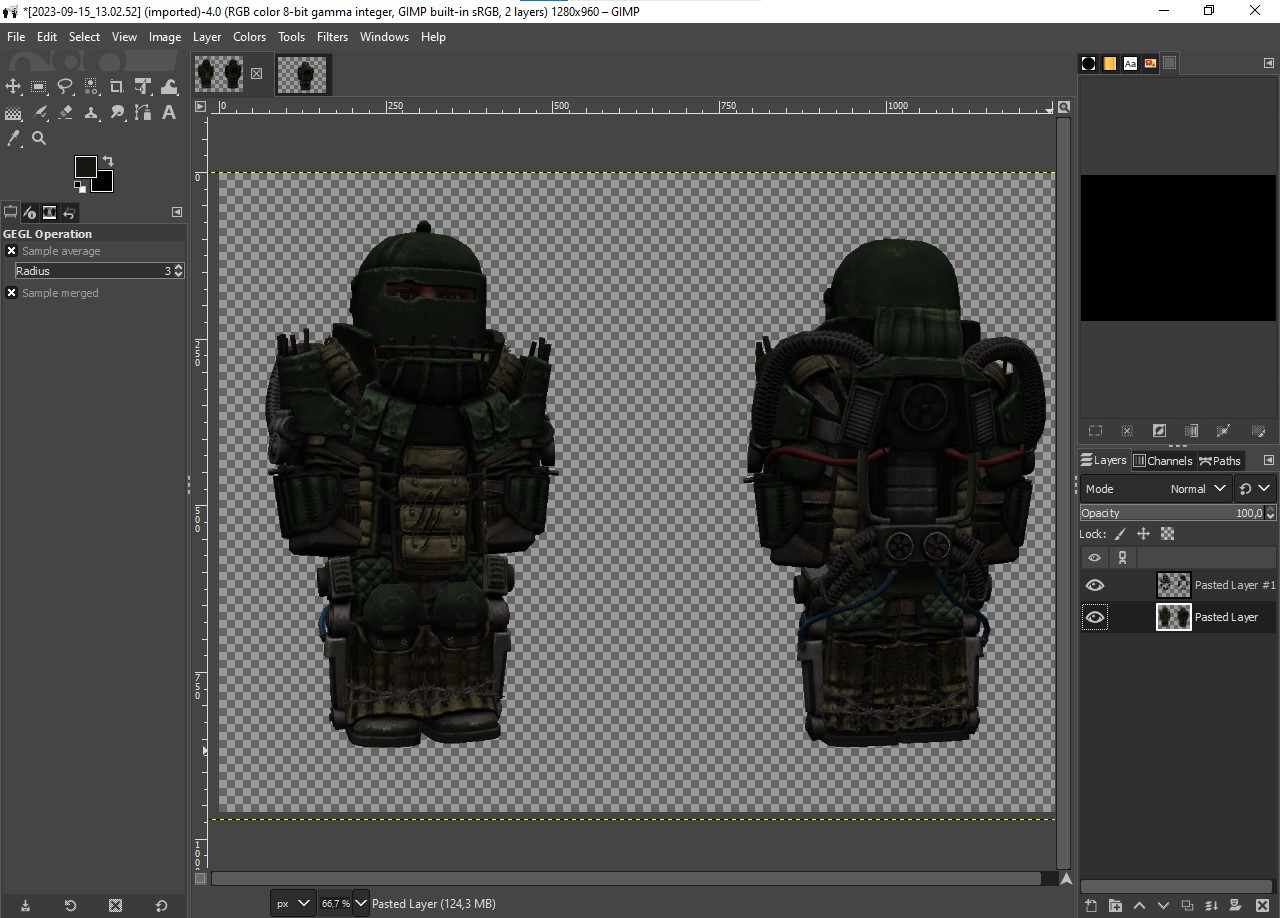Select the Smudge tool
1280x918 pixels.
[117, 113]
